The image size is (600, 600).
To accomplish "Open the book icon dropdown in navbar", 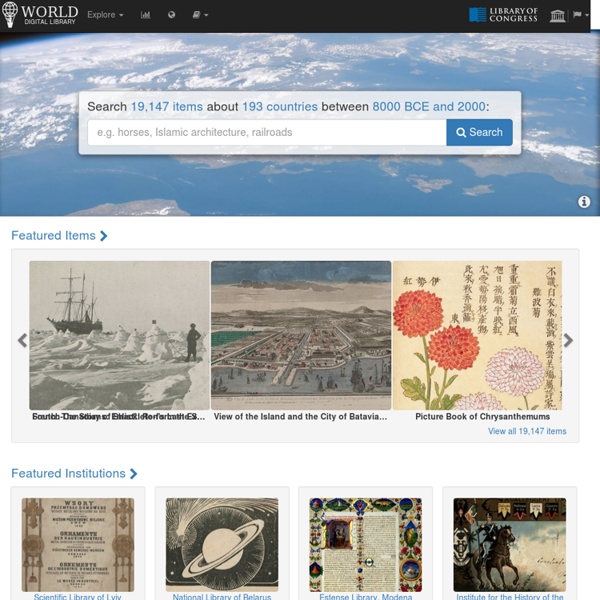I will pos(200,15).
